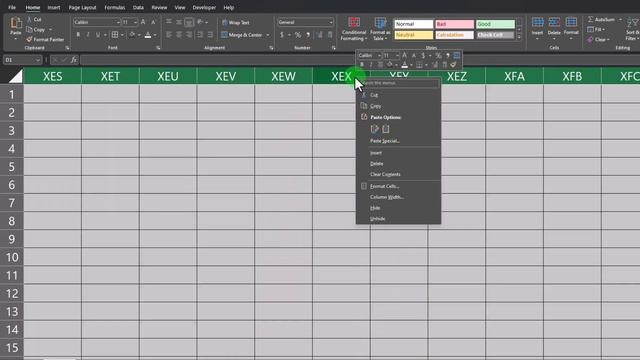Open the ribbon font name dropdown
Image resolution: width=640 pixels, height=360 pixels.
(118, 22)
